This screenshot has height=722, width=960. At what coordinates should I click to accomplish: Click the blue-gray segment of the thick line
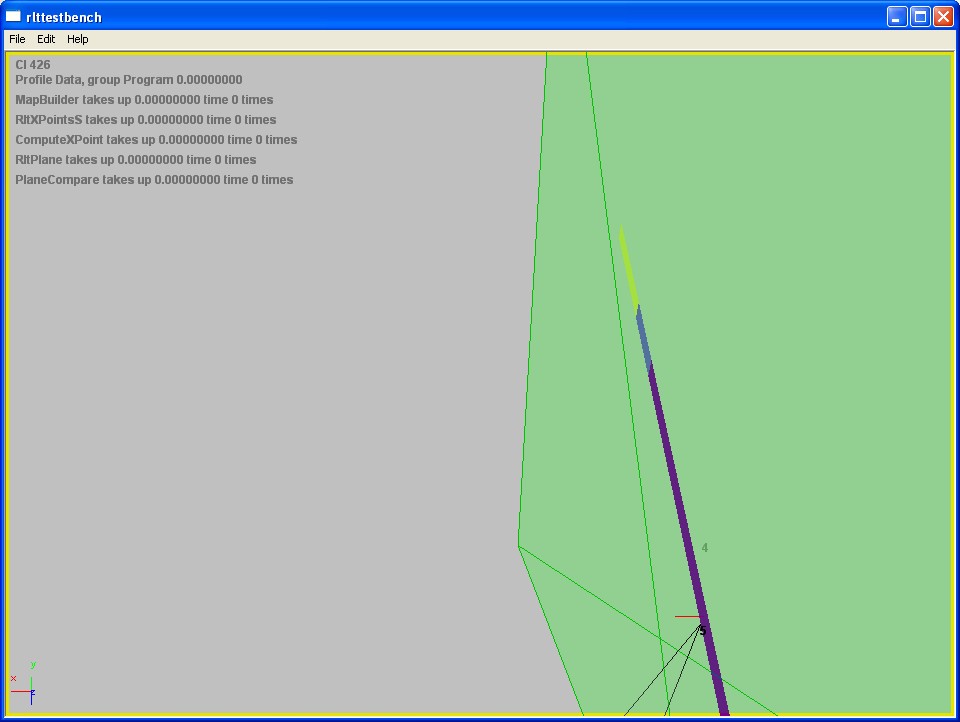pos(644,338)
